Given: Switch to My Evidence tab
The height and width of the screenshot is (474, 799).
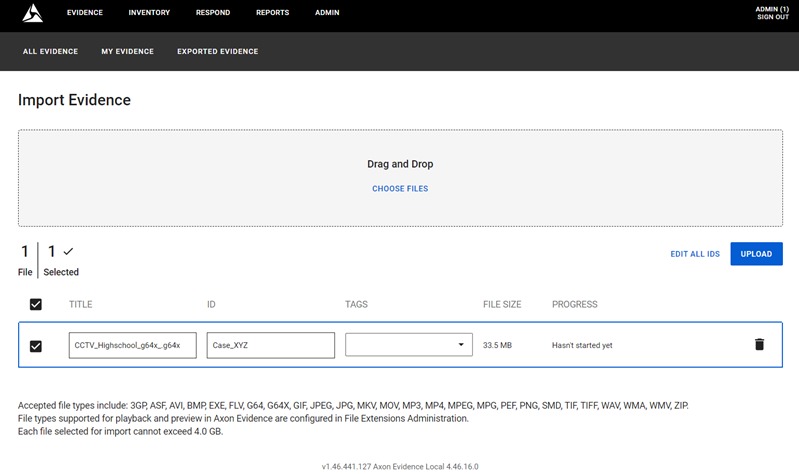Looking at the screenshot, I should coord(127,51).
